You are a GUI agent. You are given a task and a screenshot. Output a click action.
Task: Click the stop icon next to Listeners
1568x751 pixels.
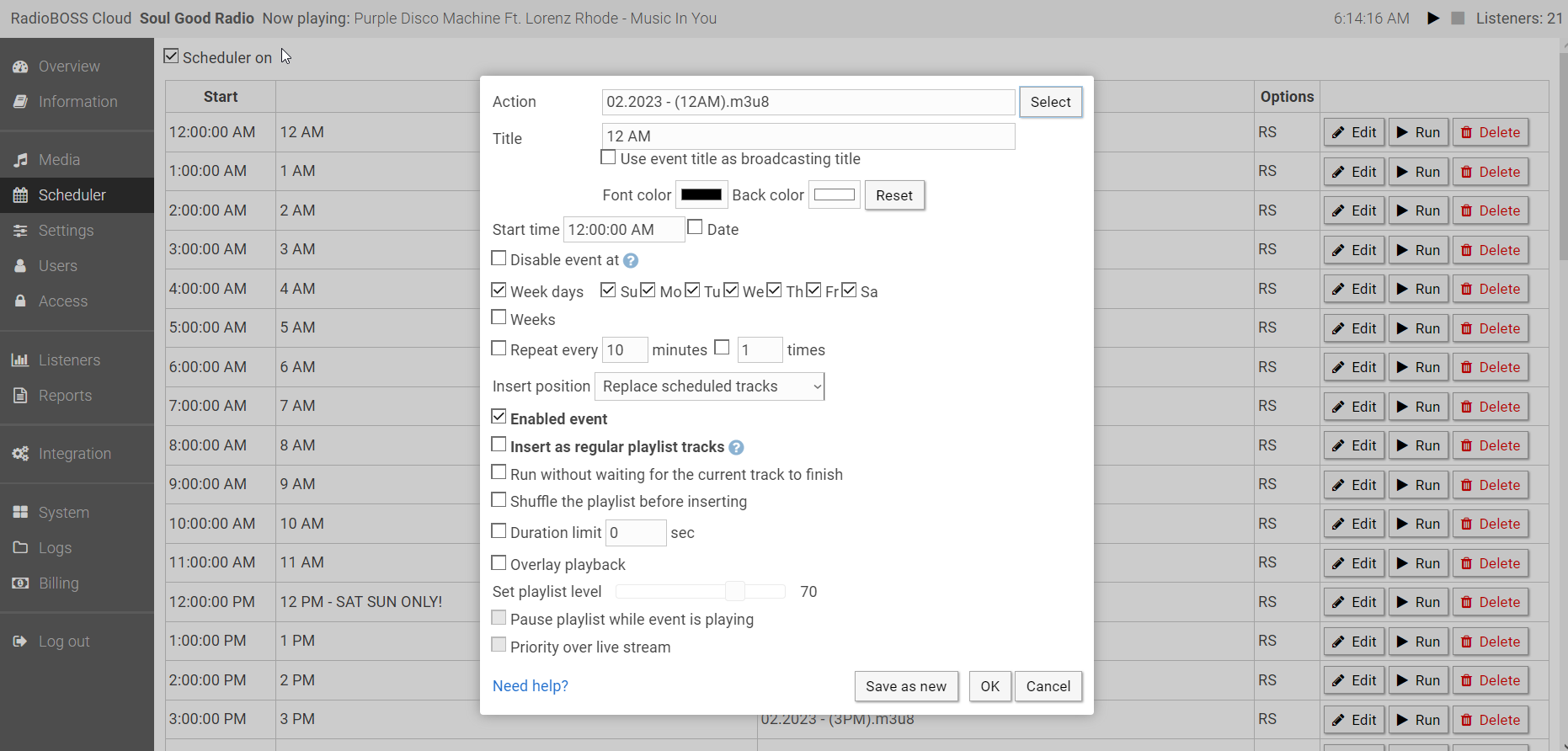click(1458, 19)
